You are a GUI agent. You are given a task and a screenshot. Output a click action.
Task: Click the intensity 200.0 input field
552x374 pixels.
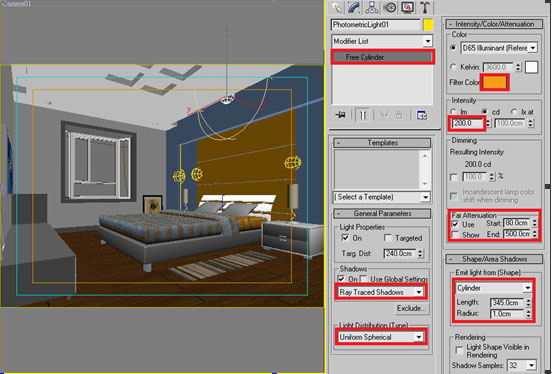click(x=468, y=123)
